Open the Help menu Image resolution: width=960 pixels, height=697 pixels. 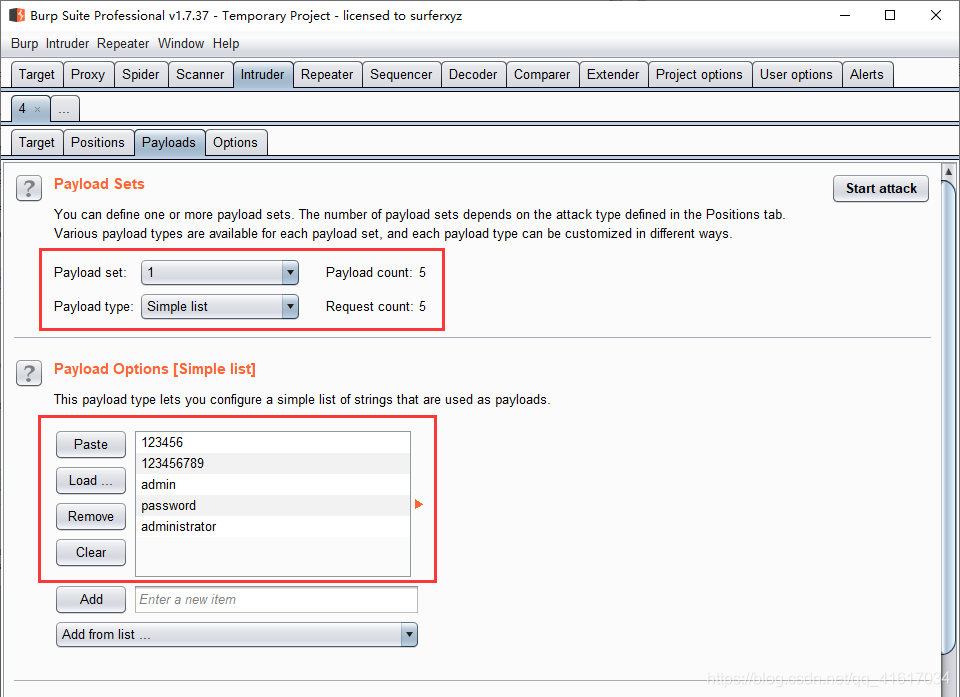pos(226,43)
